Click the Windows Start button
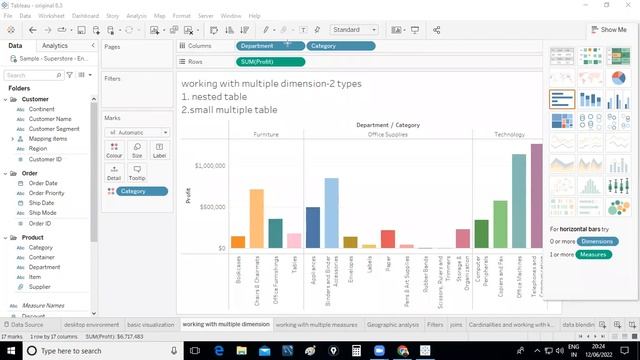 11,351
